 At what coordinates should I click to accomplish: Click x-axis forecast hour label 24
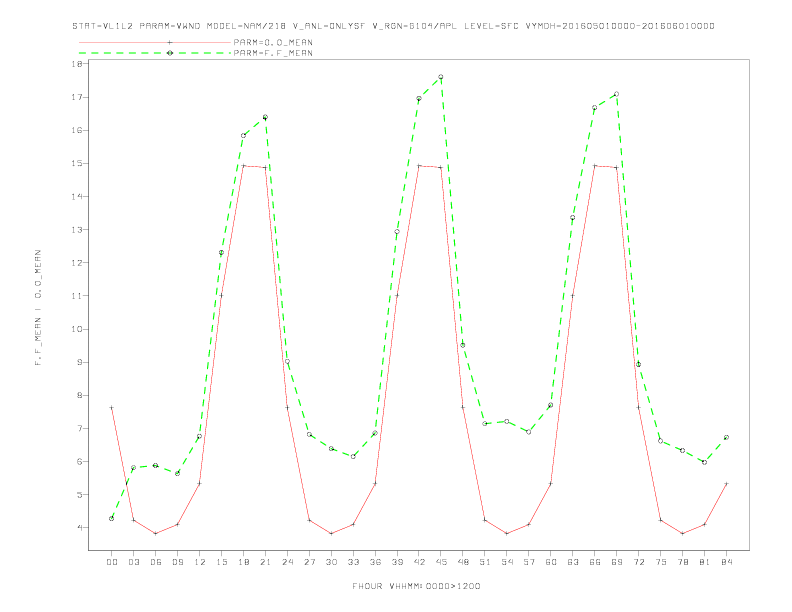point(287,562)
